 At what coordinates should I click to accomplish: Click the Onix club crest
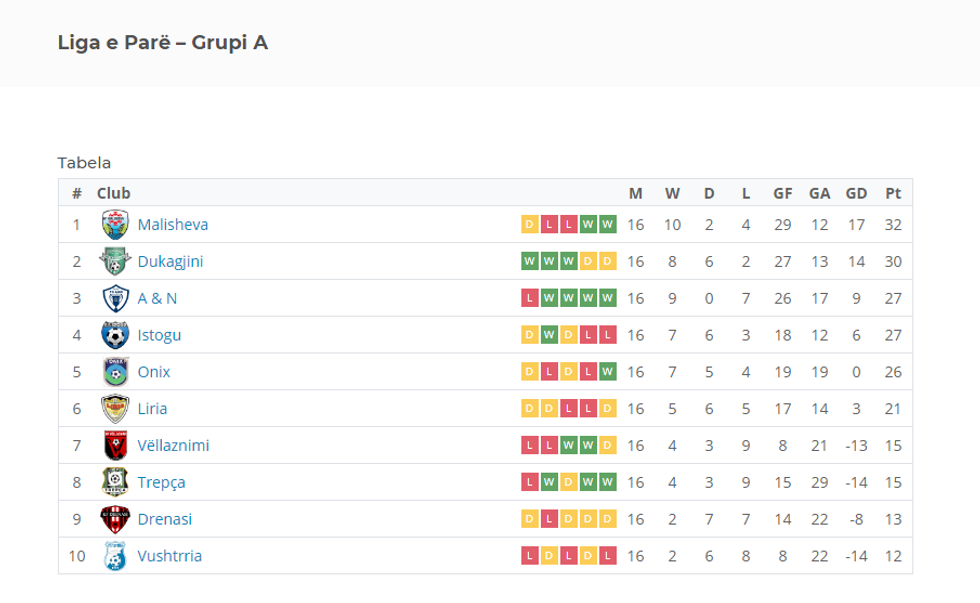click(x=116, y=372)
